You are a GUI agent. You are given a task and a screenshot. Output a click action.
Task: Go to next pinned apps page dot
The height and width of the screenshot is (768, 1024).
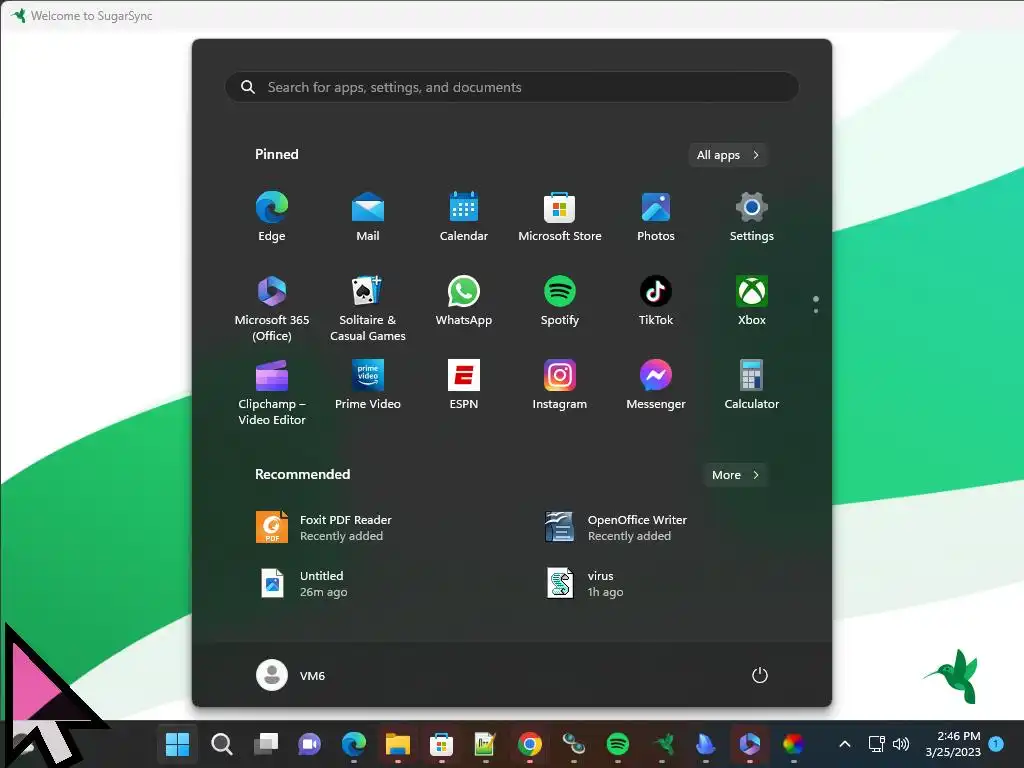point(816,311)
